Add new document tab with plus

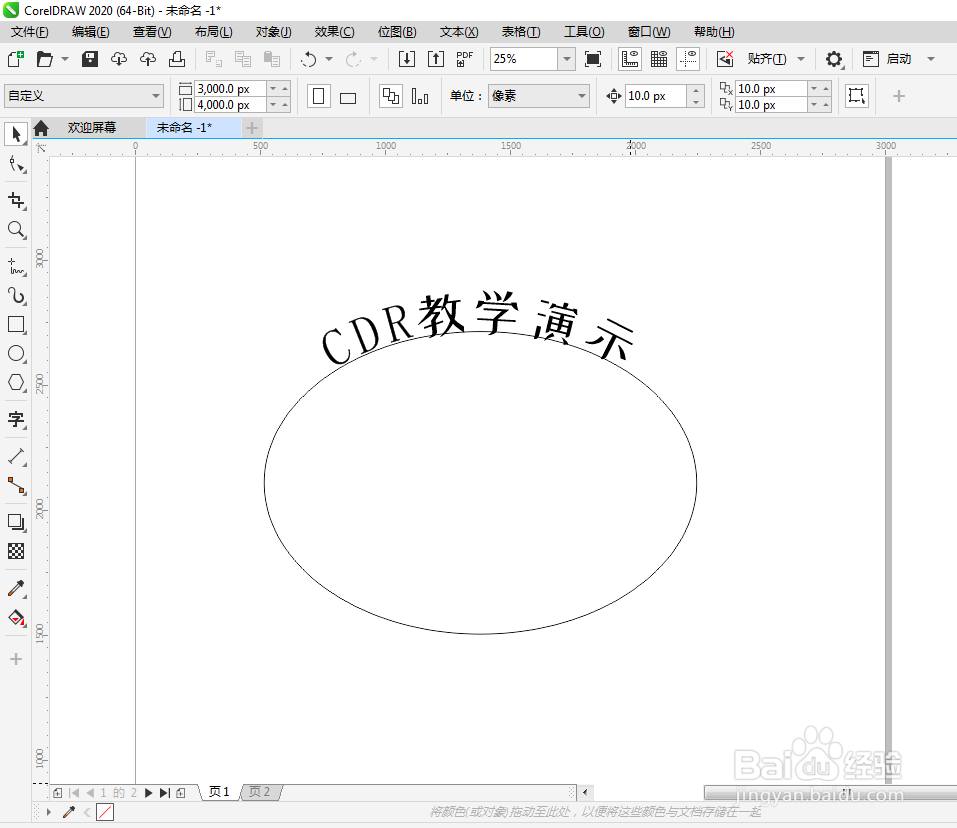pos(252,128)
